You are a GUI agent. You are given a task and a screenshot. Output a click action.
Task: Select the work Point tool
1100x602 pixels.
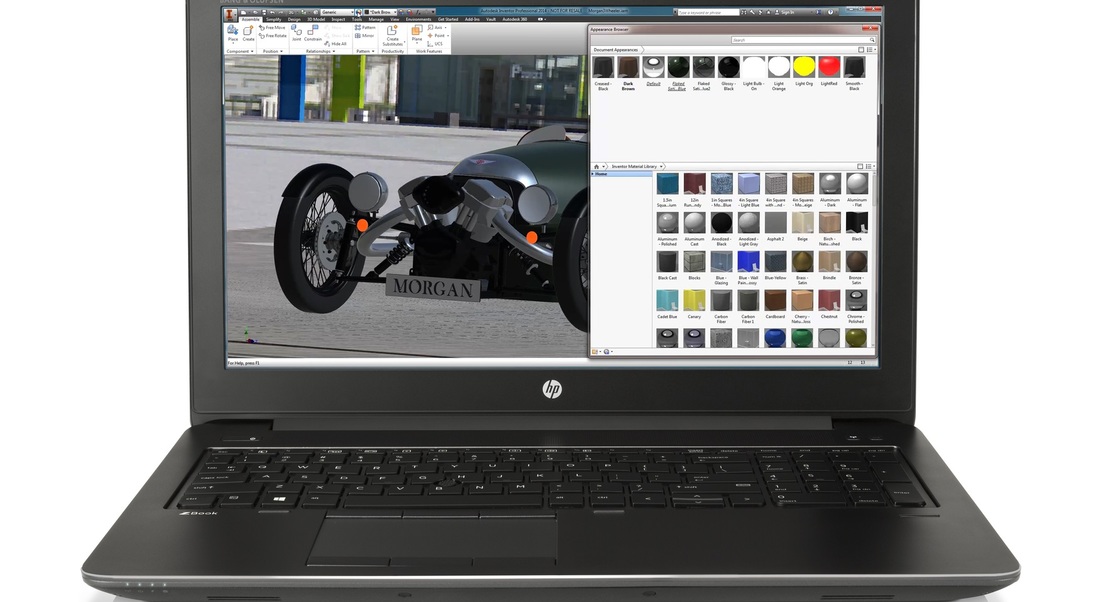pyautogui.click(x=437, y=35)
